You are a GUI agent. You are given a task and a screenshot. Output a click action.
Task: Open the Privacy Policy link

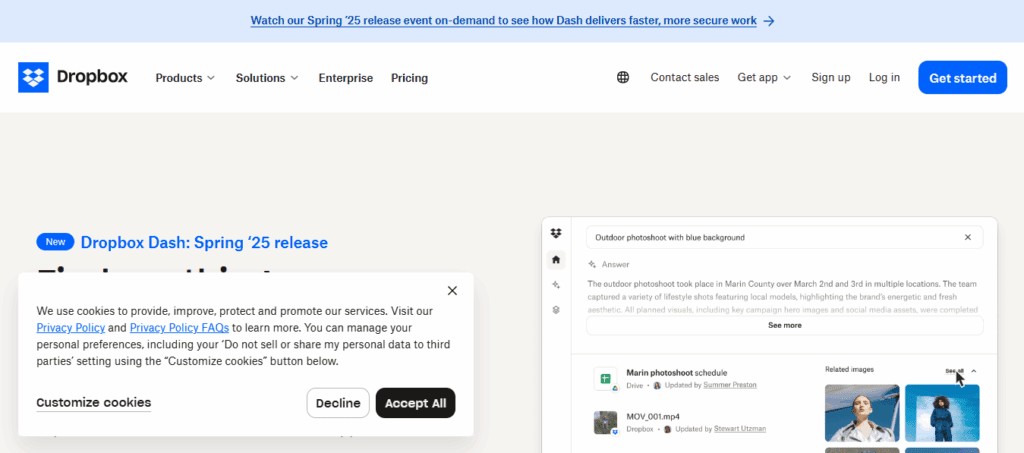click(x=71, y=328)
